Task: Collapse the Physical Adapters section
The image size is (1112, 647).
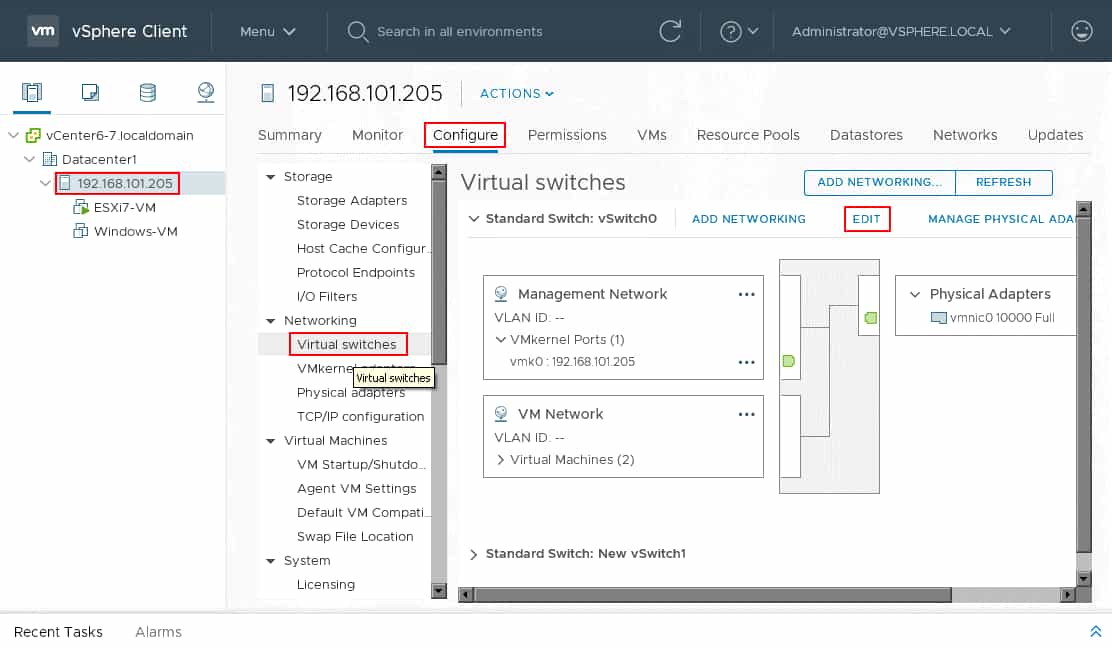Action: tap(916, 293)
